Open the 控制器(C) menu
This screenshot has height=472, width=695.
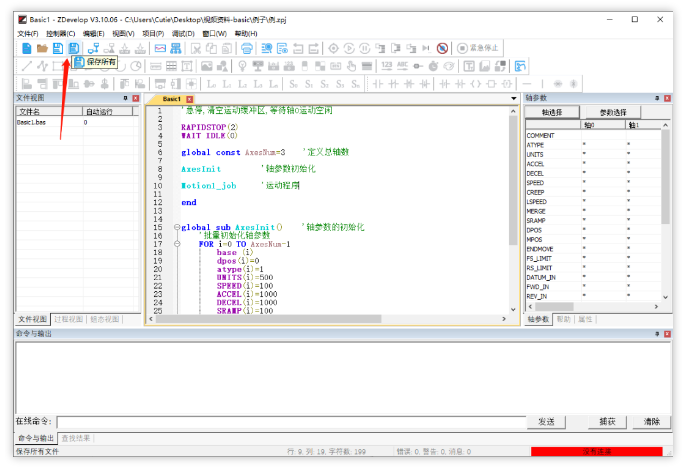61,34
